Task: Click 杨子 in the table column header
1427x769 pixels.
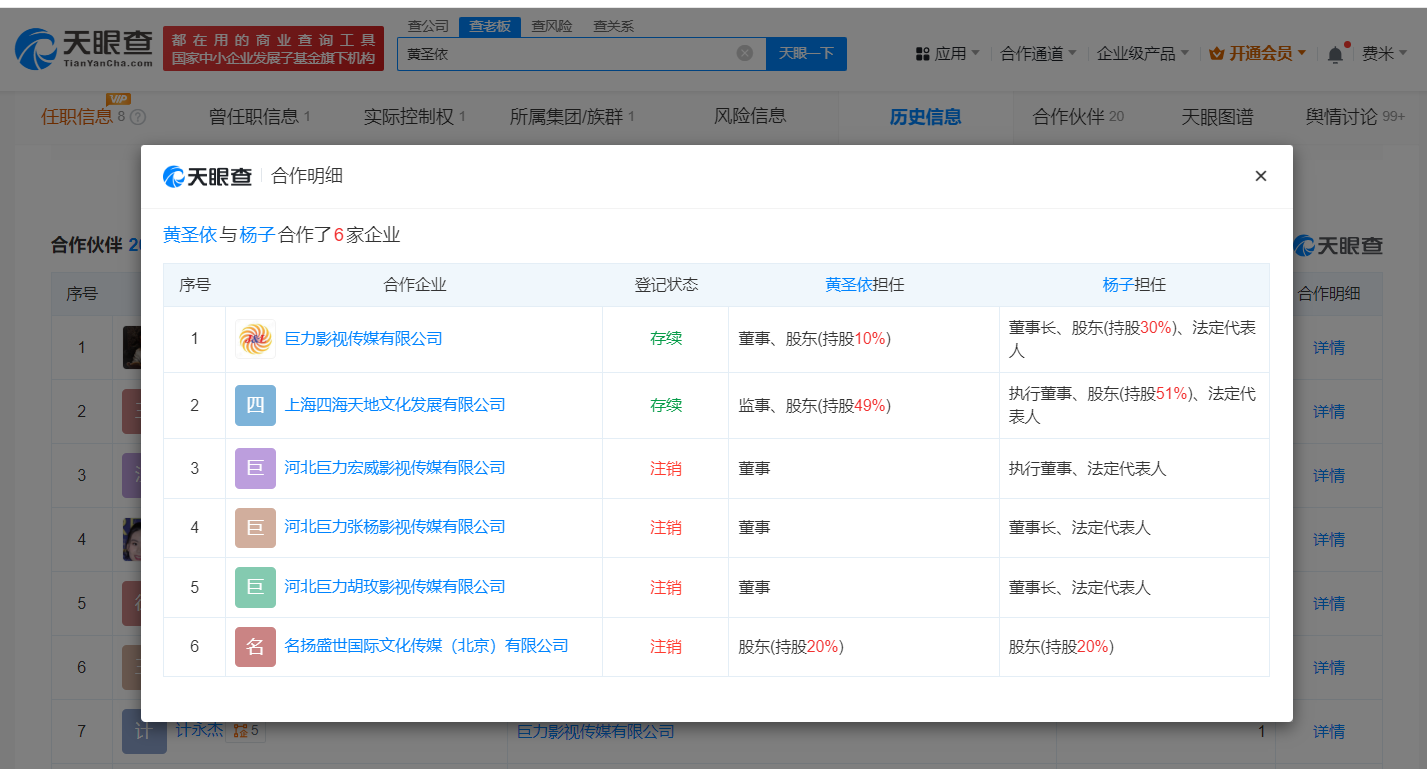Action: 1118,285
